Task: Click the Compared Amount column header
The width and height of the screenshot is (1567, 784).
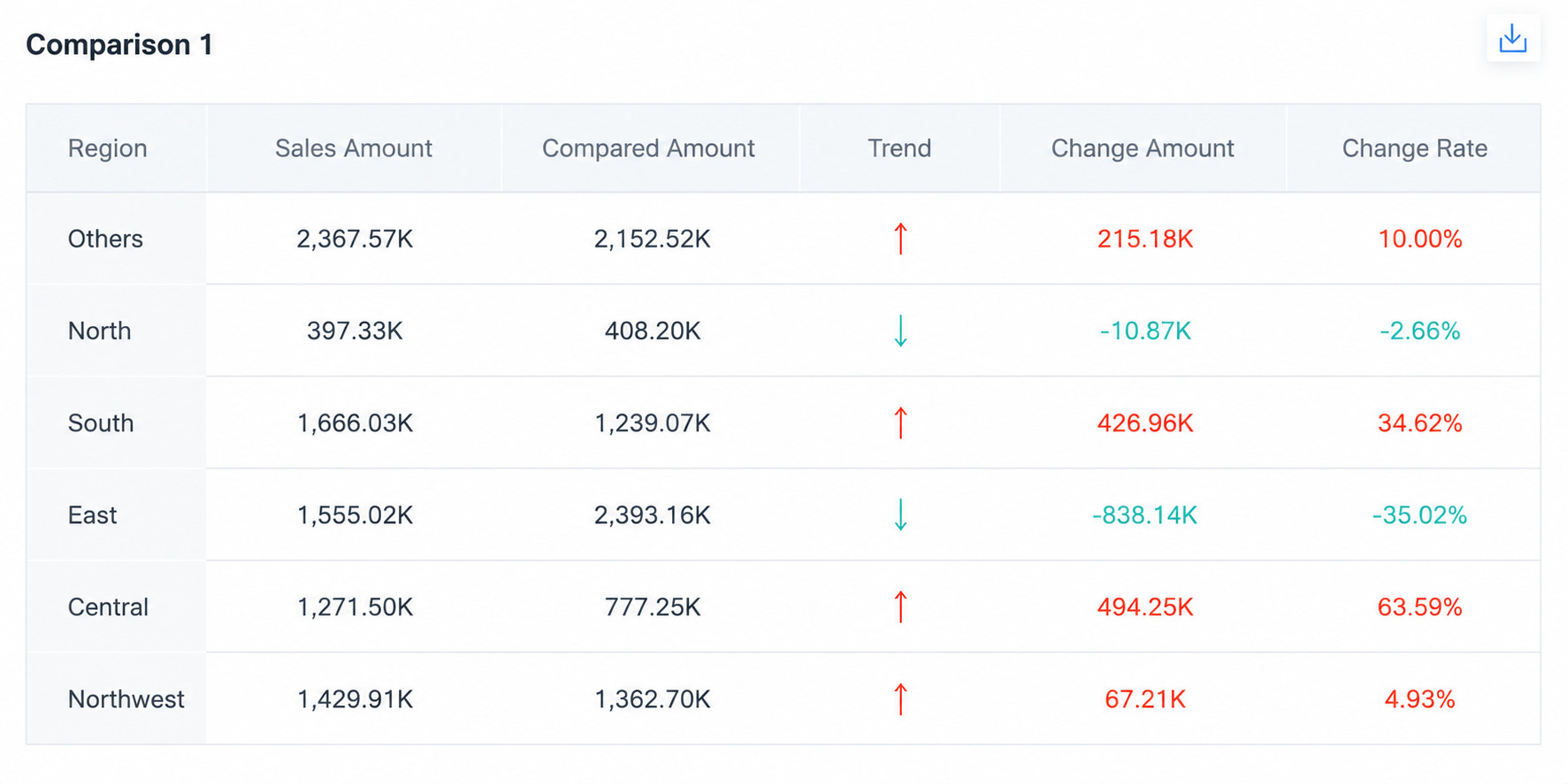Action: [x=648, y=148]
